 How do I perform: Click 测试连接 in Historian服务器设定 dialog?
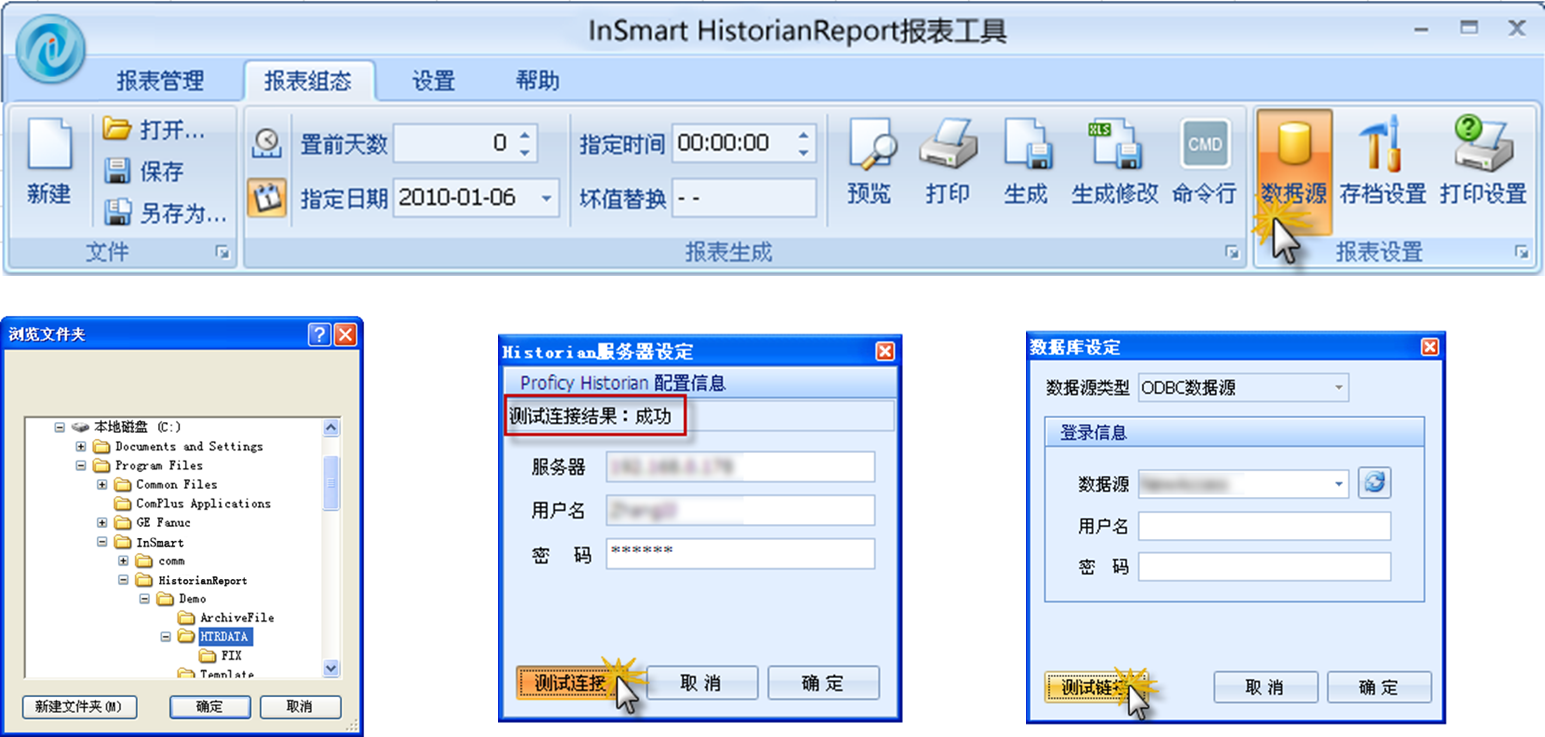(x=571, y=683)
